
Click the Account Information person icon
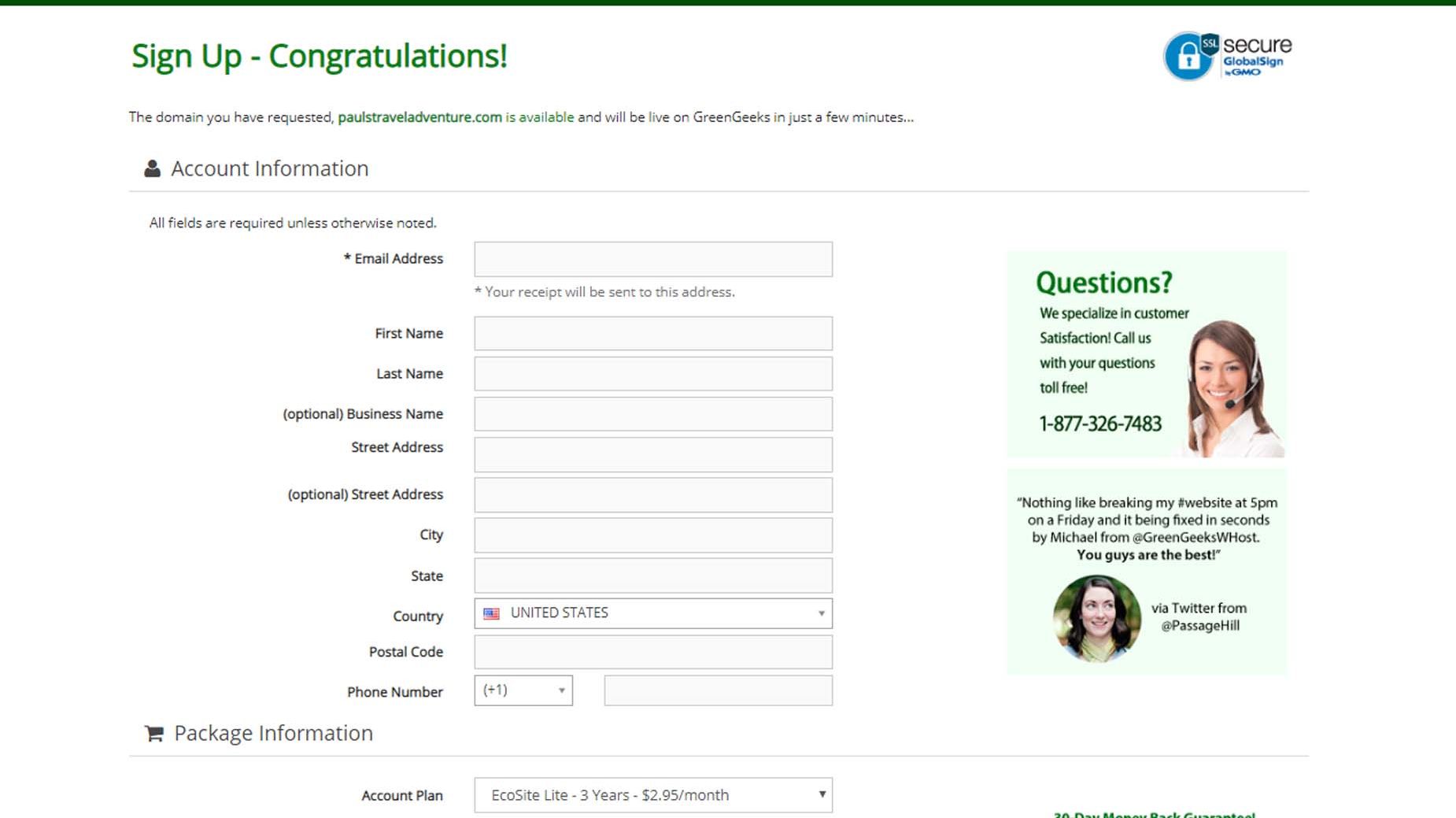tap(152, 168)
